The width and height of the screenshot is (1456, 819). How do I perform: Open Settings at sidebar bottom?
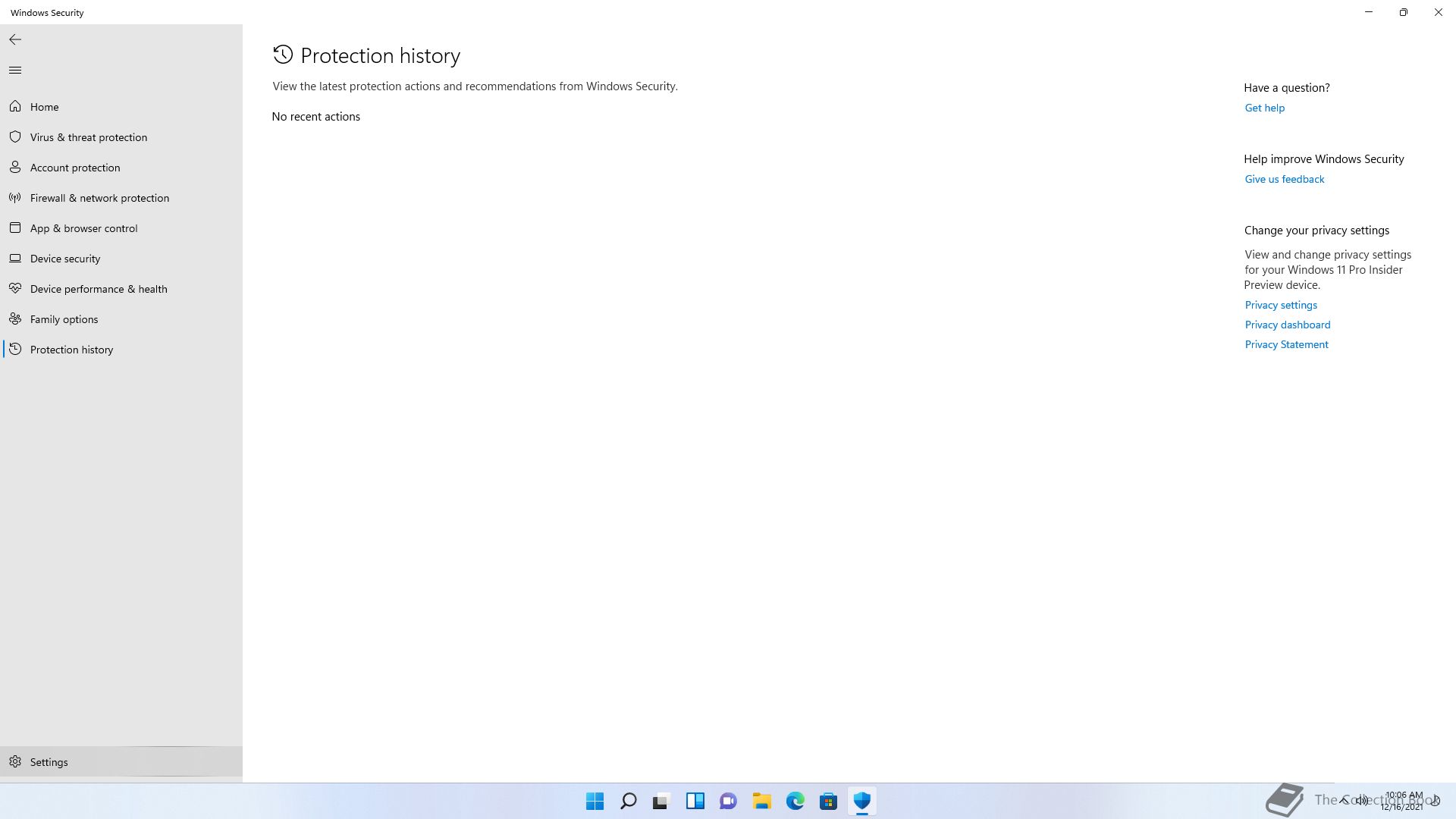[49, 762]
